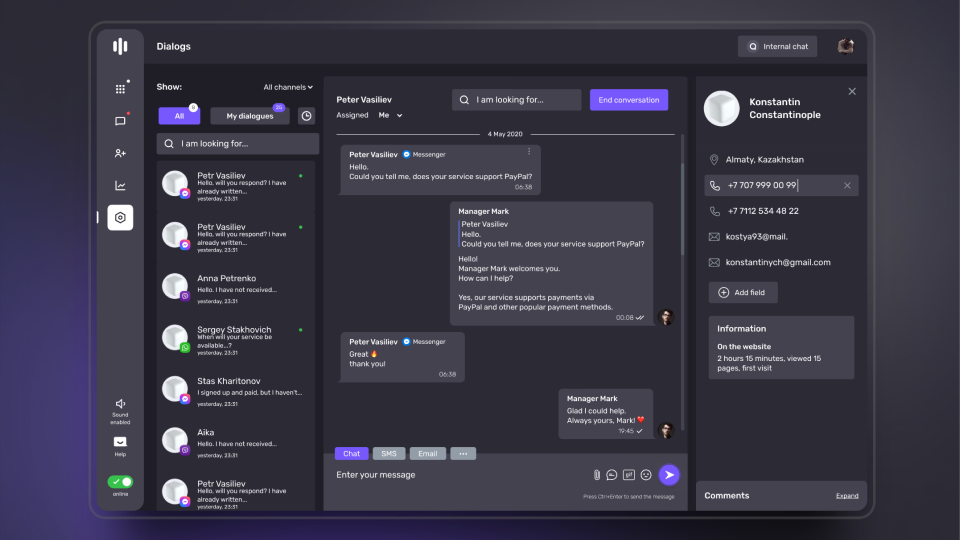This screenshot has height=540, width=960.
Task: Open options menu on first Peter Vasiliev message
Action: click(529, 151)
